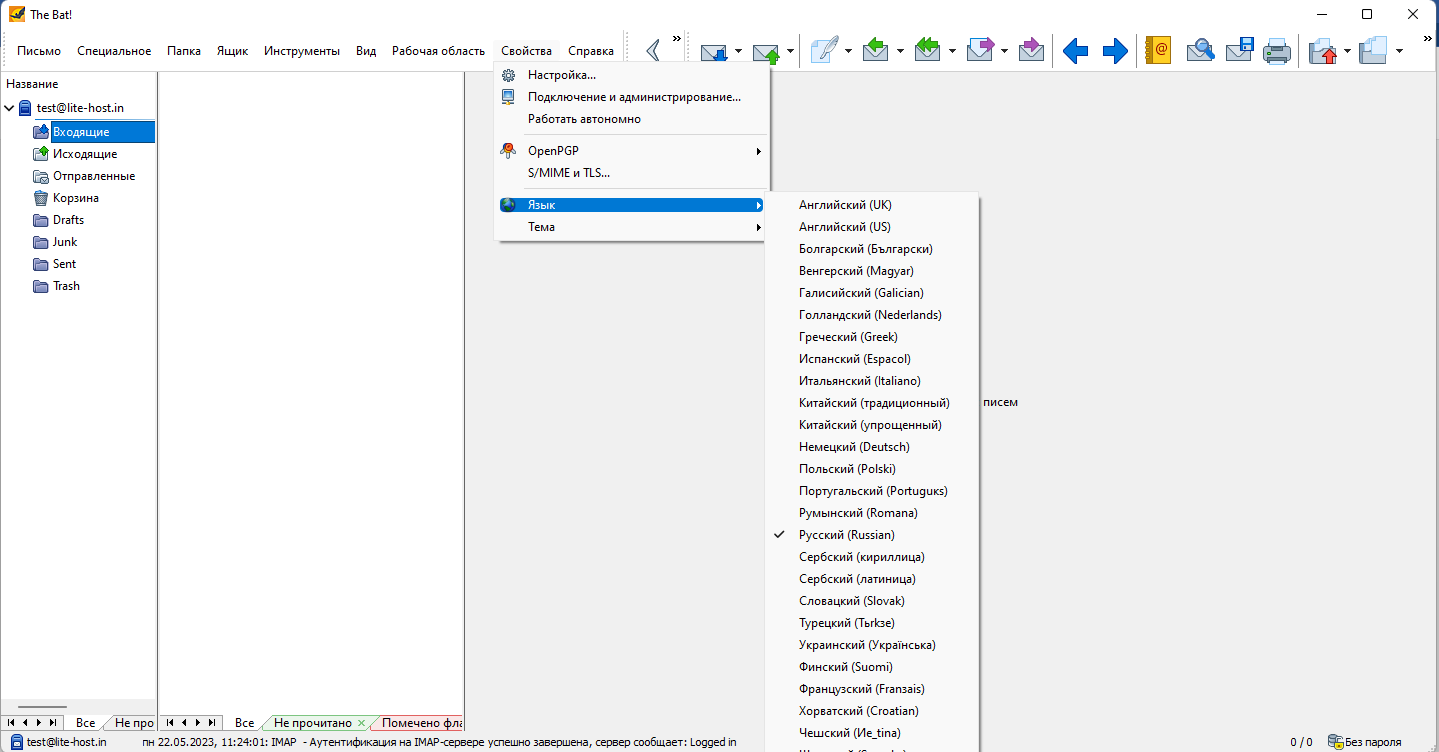Viewport: 1439px width, 752px height.
Task: Click the Send queued mail icon
Action: coord(766,51)
